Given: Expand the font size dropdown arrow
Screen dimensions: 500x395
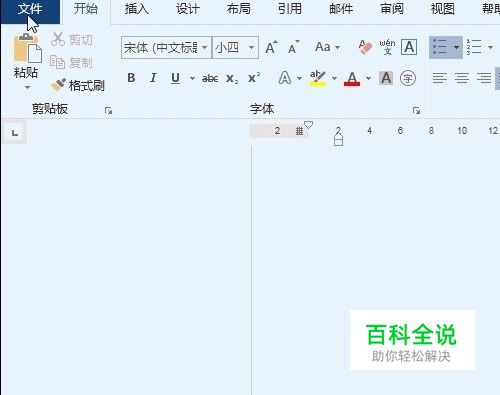Looking at the screenshot, I should (x=252, y=48).
